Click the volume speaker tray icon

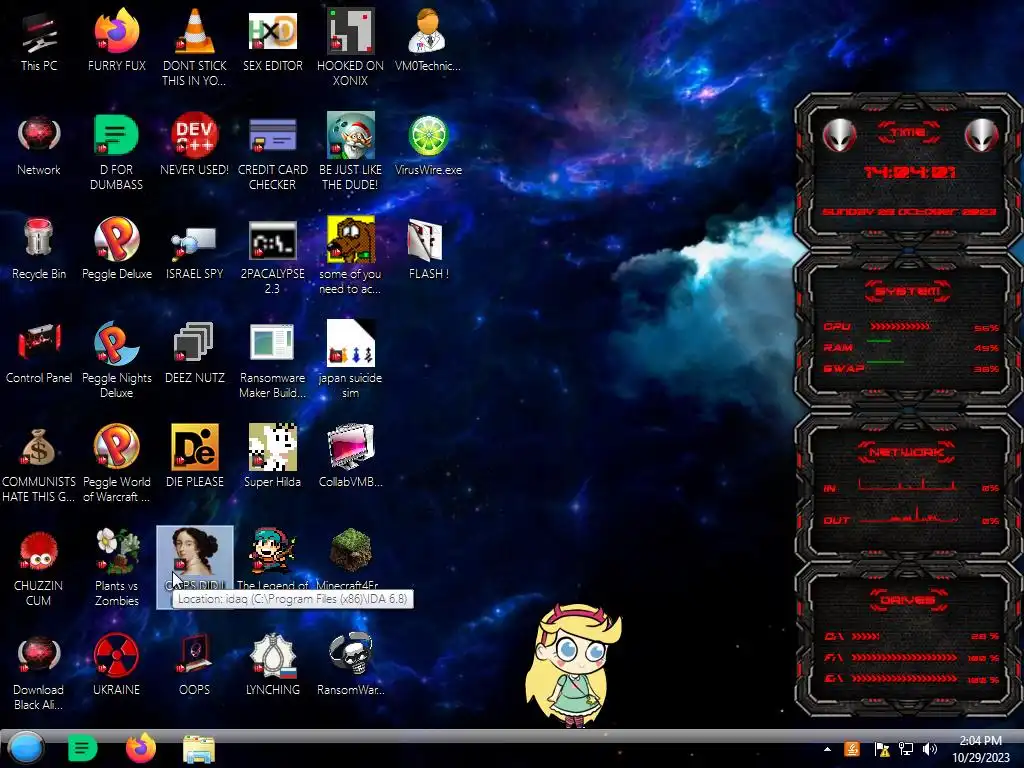(x=930, y=749)
